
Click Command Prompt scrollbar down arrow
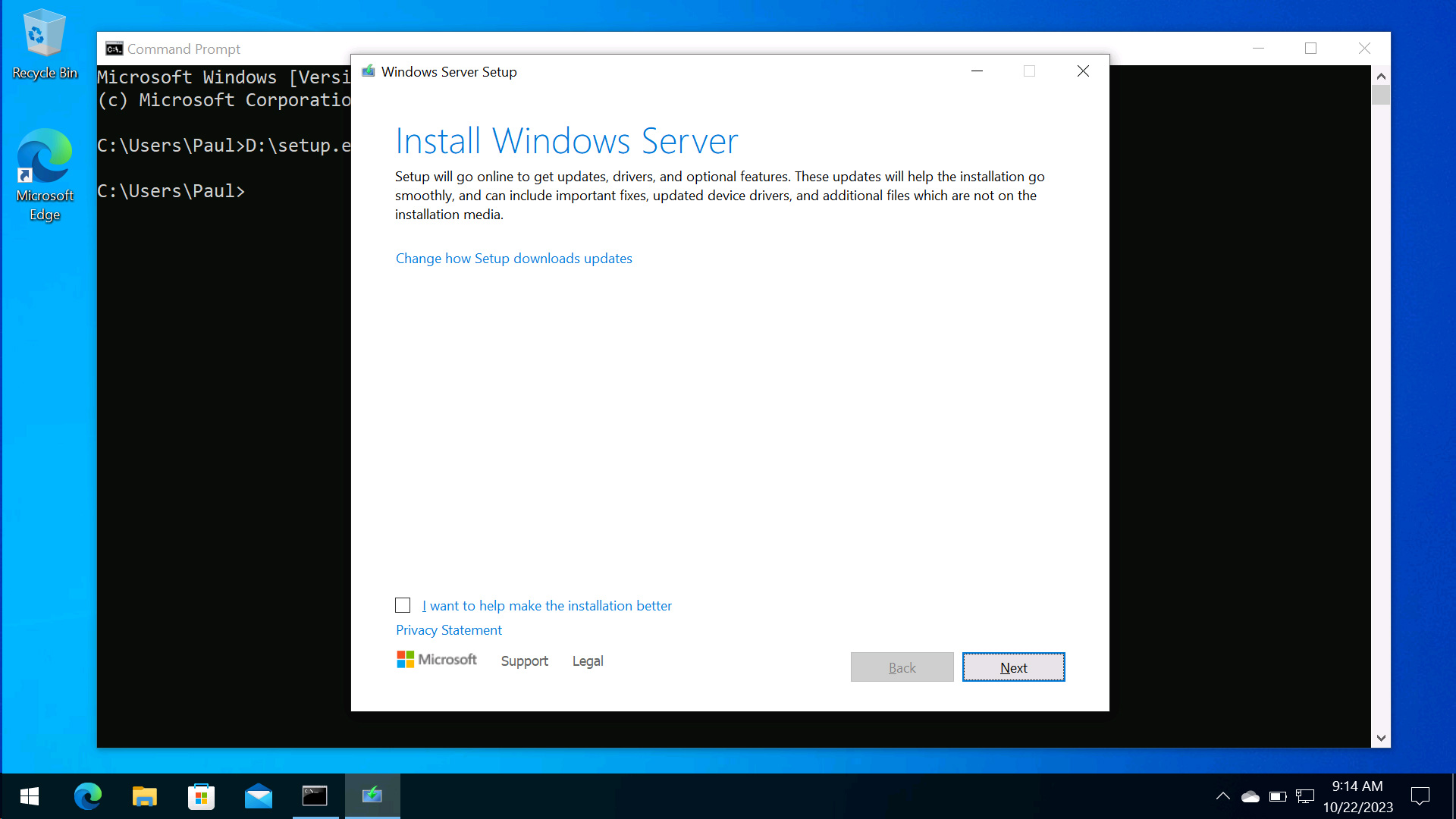[x=1381, y=738]
